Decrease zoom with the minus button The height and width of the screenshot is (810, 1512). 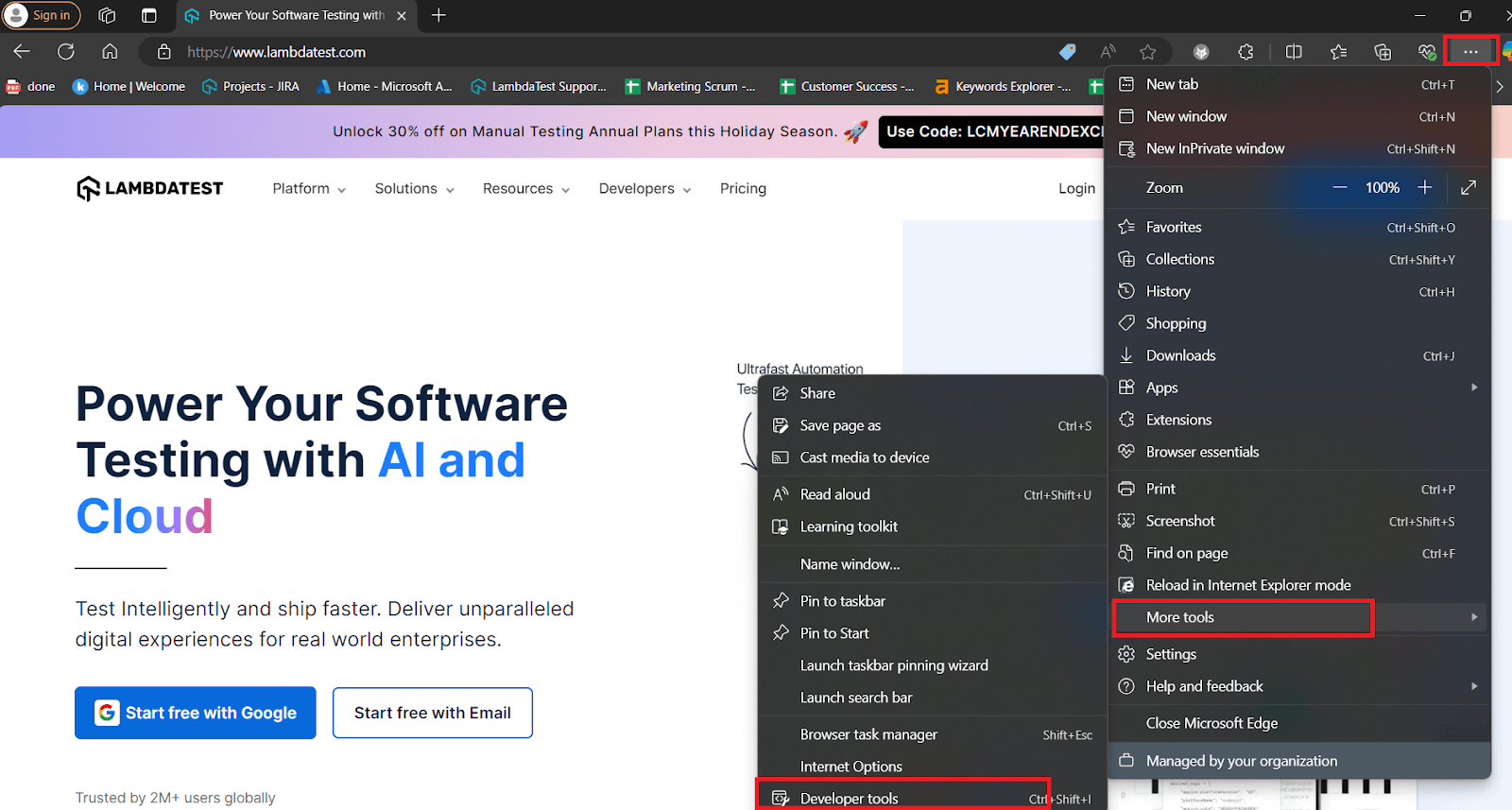coord(1339,187)
